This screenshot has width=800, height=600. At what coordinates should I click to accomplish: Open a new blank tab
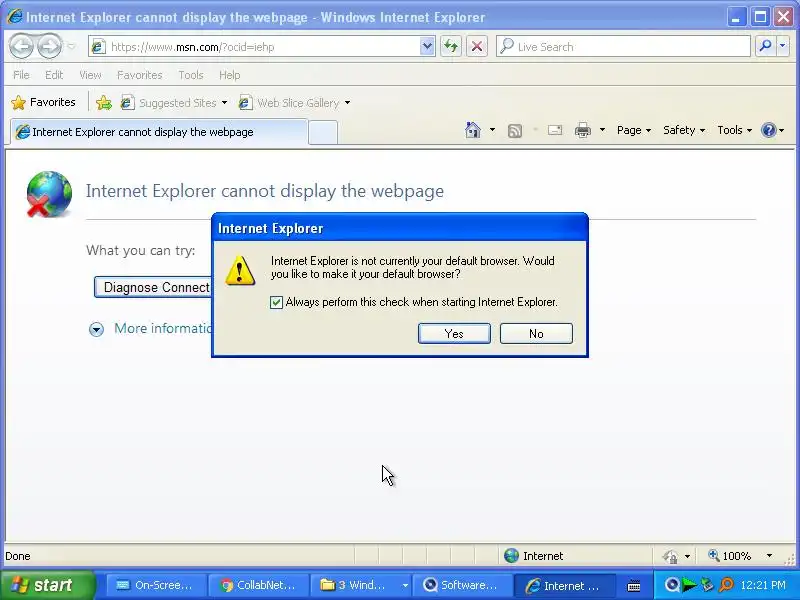coord(323,132)
